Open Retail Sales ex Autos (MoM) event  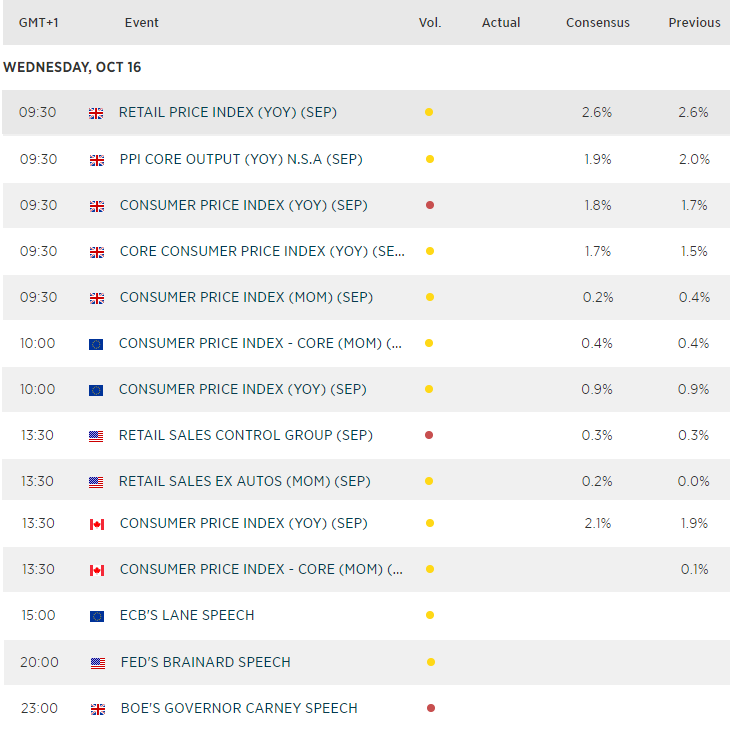pyautogui.click(x=244, y=481)
